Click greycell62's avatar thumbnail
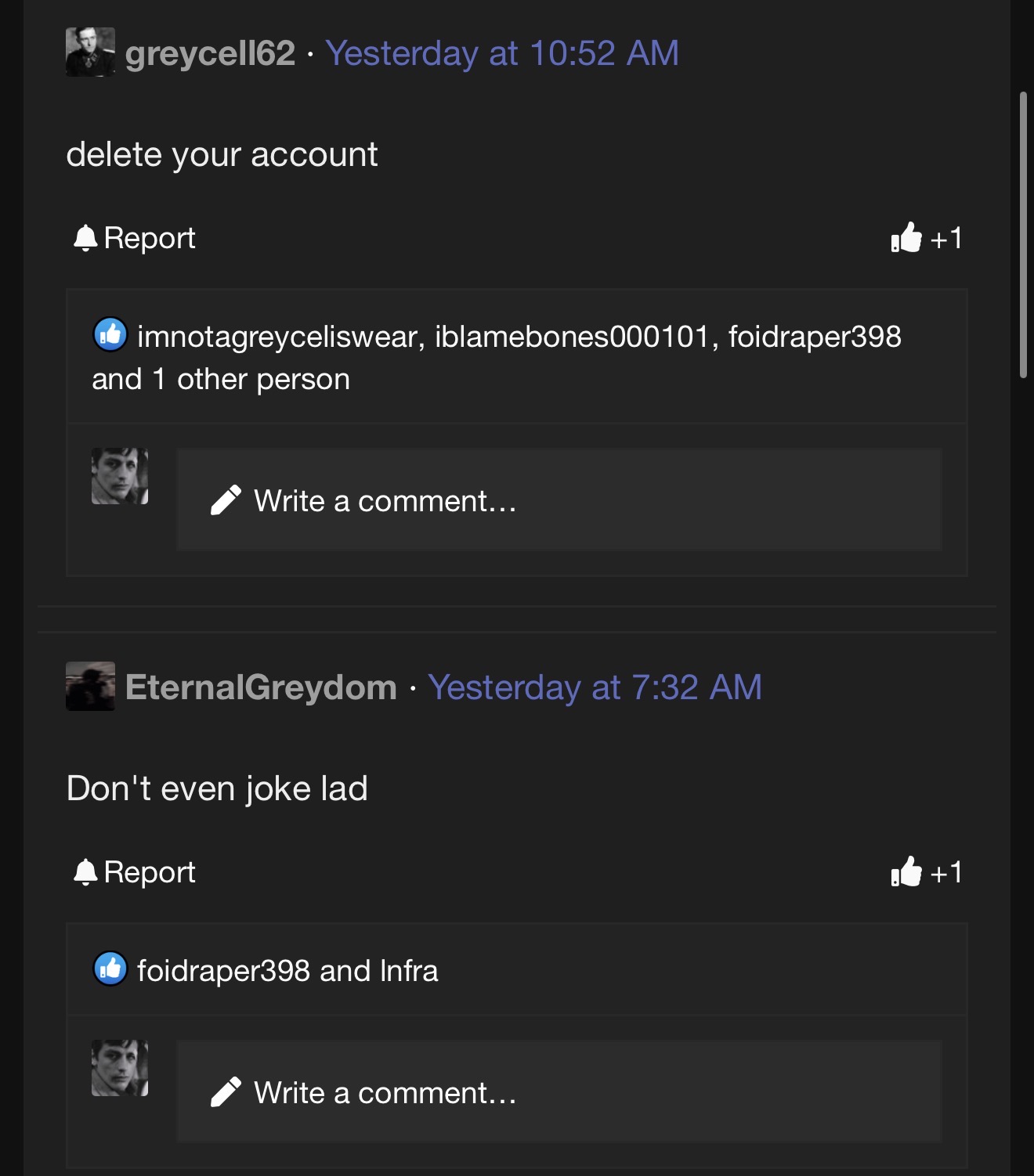 pos(90,52)
